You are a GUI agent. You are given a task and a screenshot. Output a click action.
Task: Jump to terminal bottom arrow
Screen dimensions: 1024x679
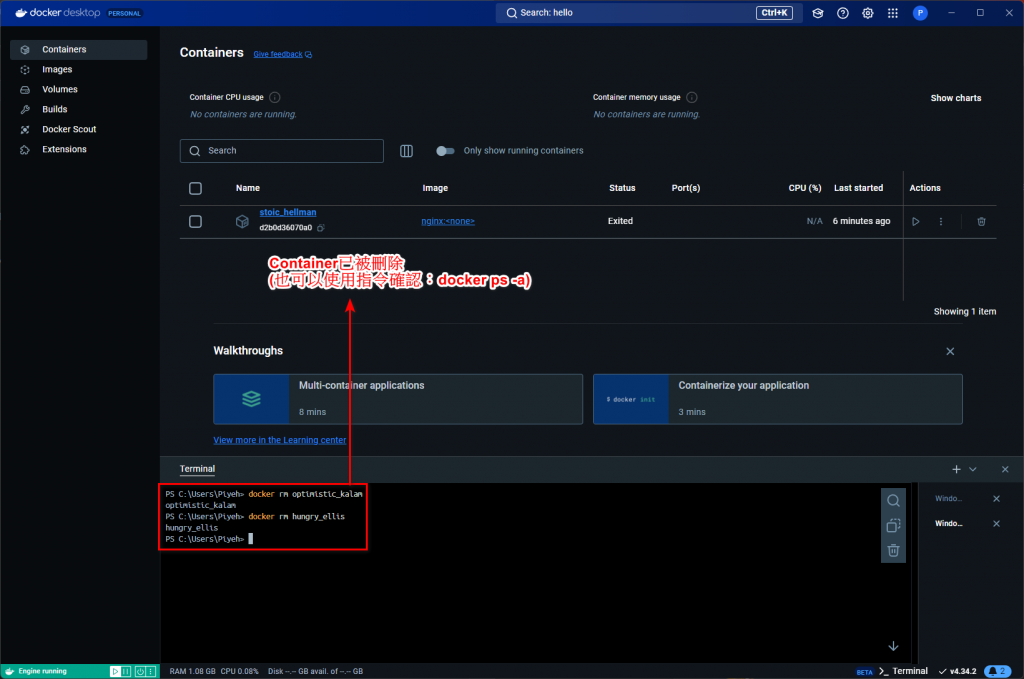coord(893,646)
